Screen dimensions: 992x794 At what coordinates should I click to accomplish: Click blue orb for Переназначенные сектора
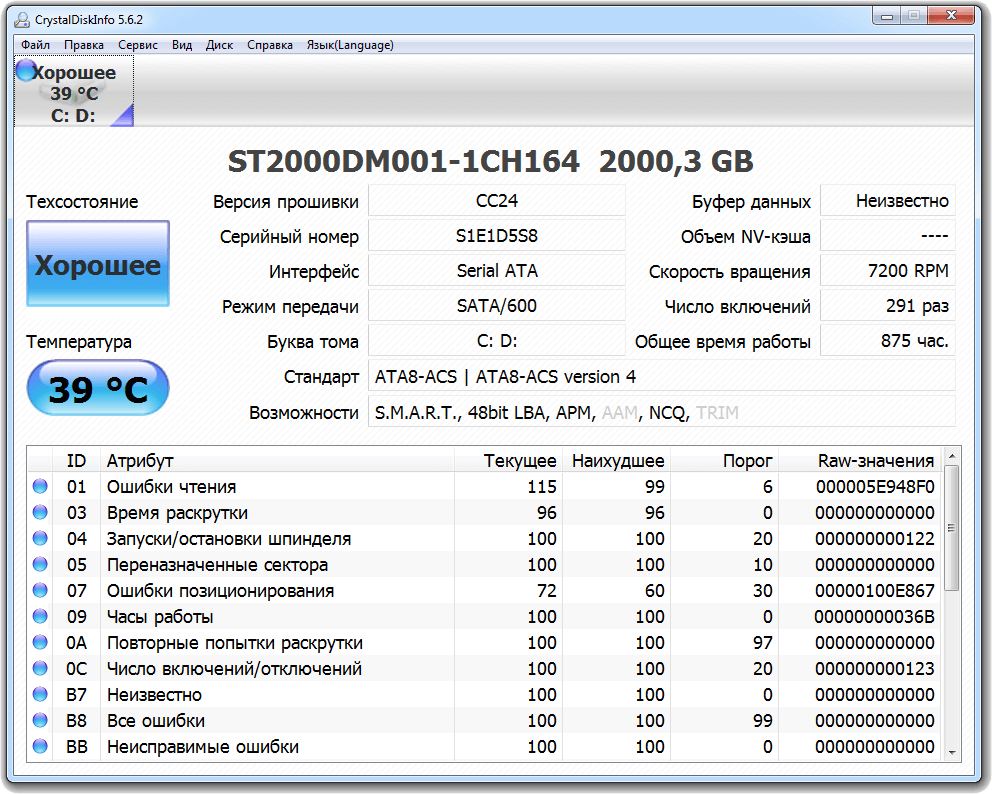point(40,565)
